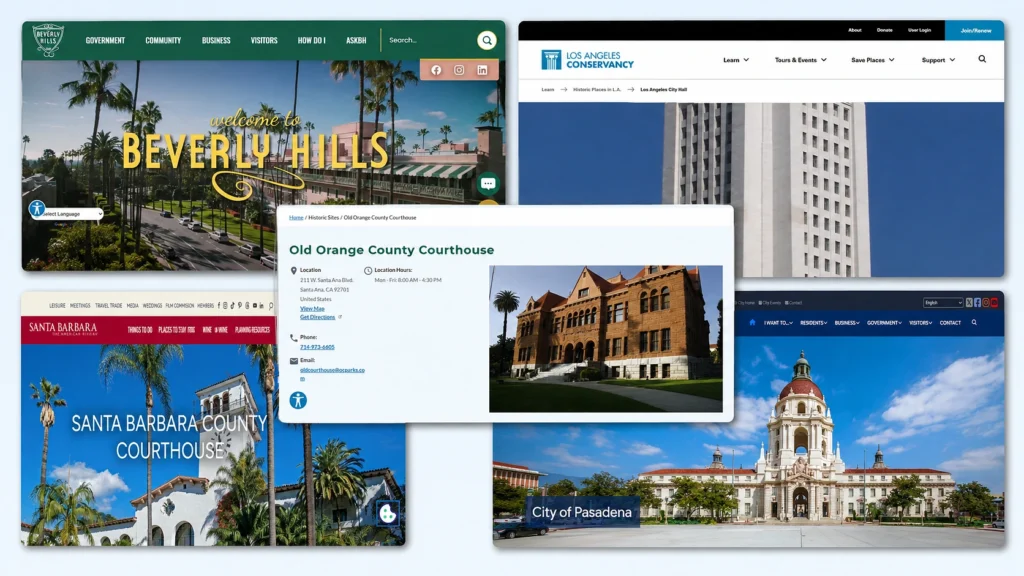Expand Pasadena's BUSINESS menu
This screenshot has width=1024, height=576.
[847, 323]
